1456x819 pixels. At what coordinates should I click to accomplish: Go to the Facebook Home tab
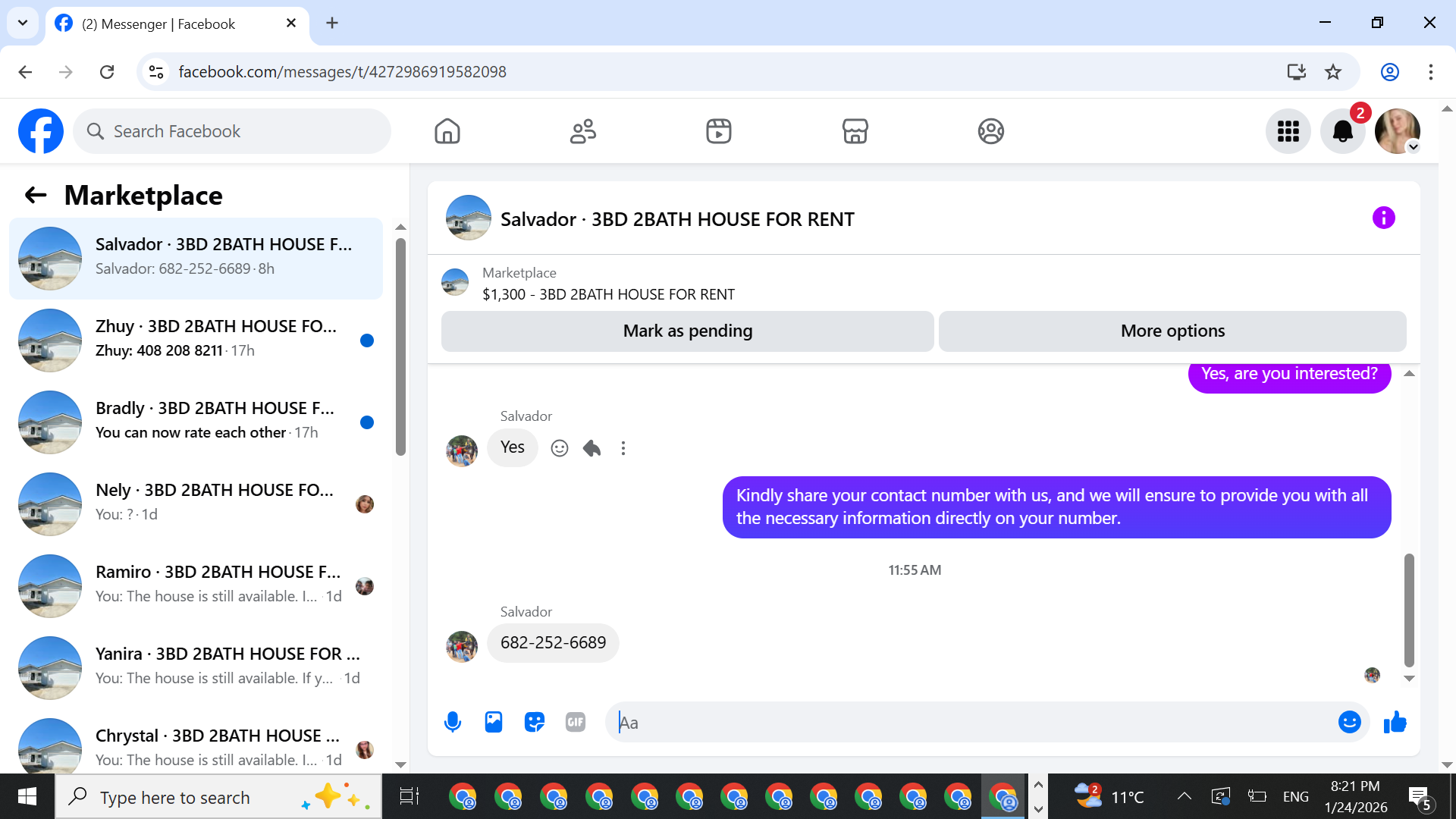[447, 131]
